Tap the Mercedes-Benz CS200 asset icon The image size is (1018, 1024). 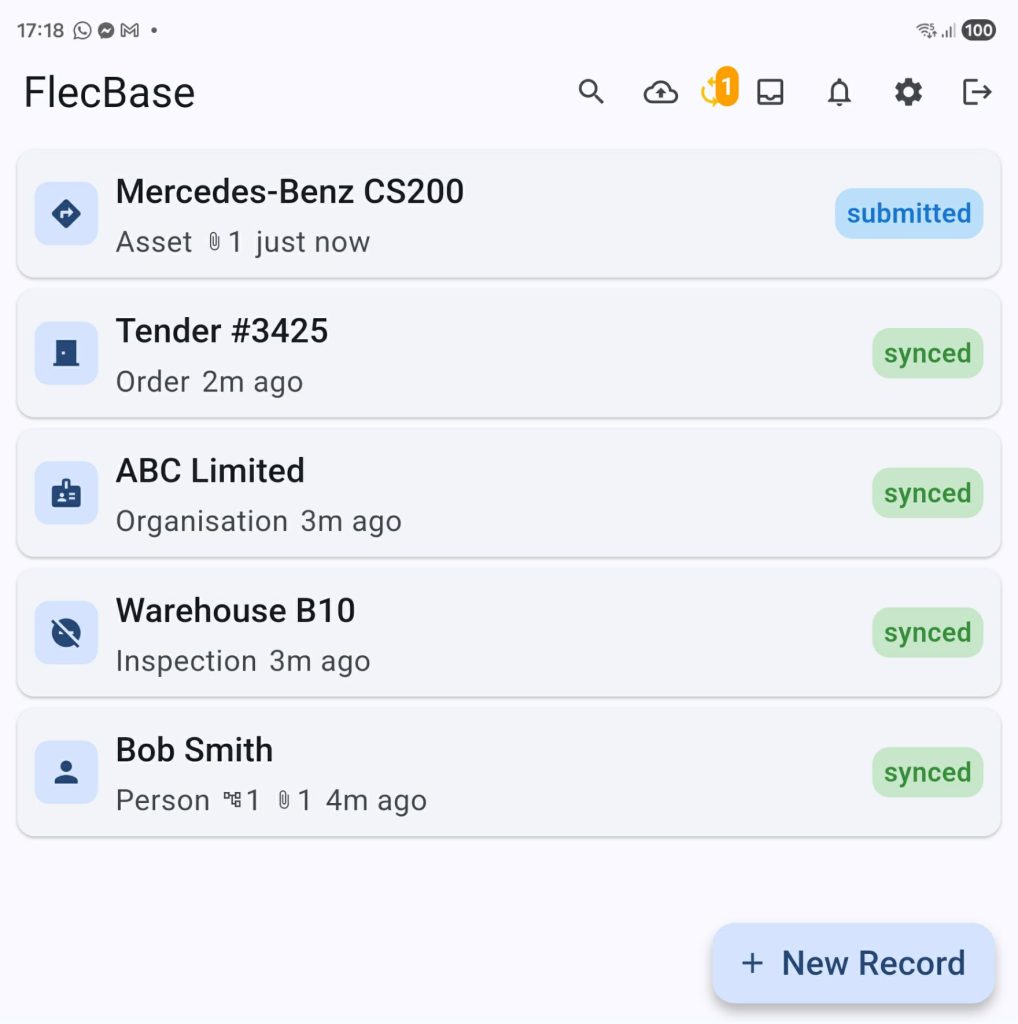[x=66, y=213]
